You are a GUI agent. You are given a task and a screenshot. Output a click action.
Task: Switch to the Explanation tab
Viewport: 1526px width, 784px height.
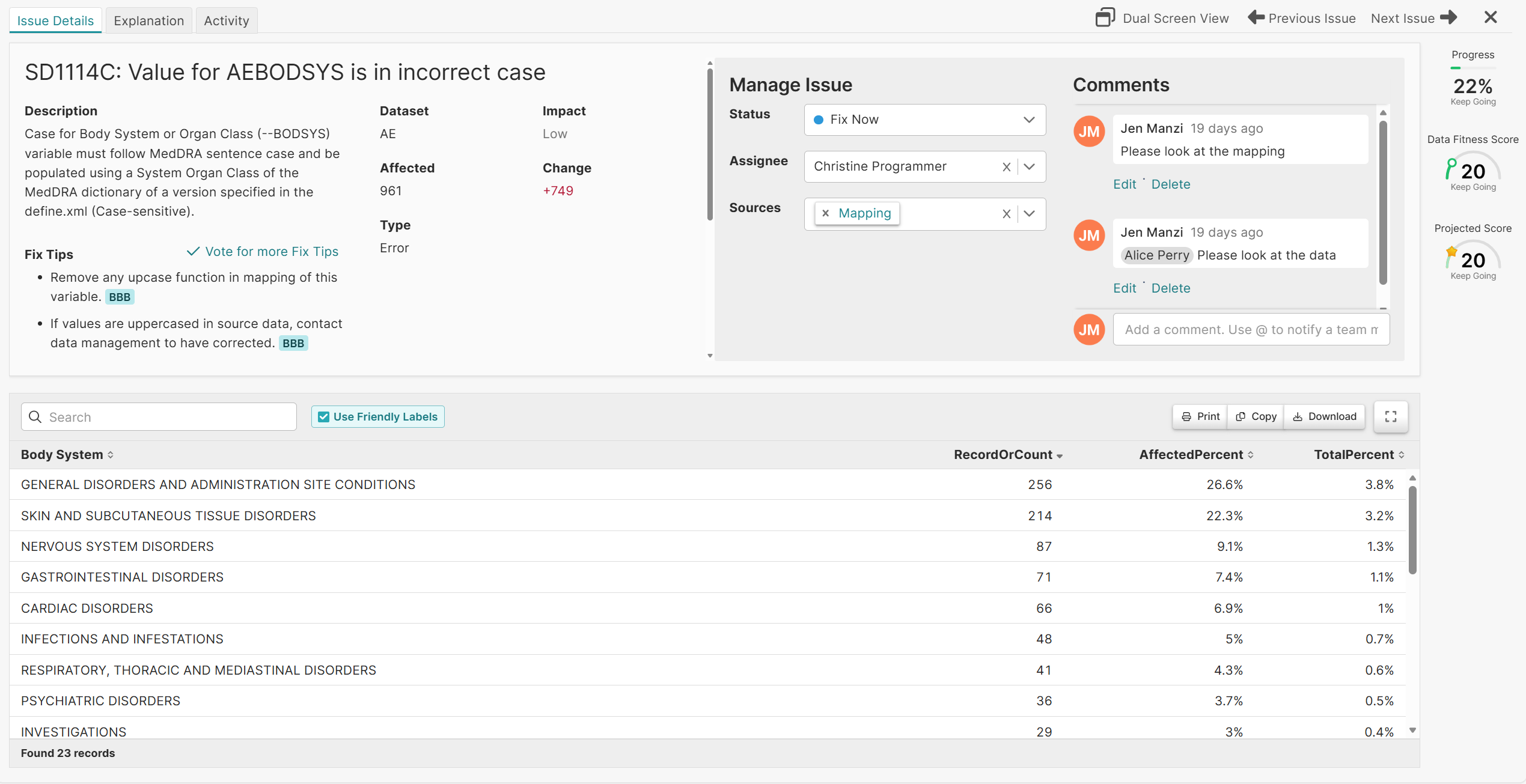click(x=148, y=20)
